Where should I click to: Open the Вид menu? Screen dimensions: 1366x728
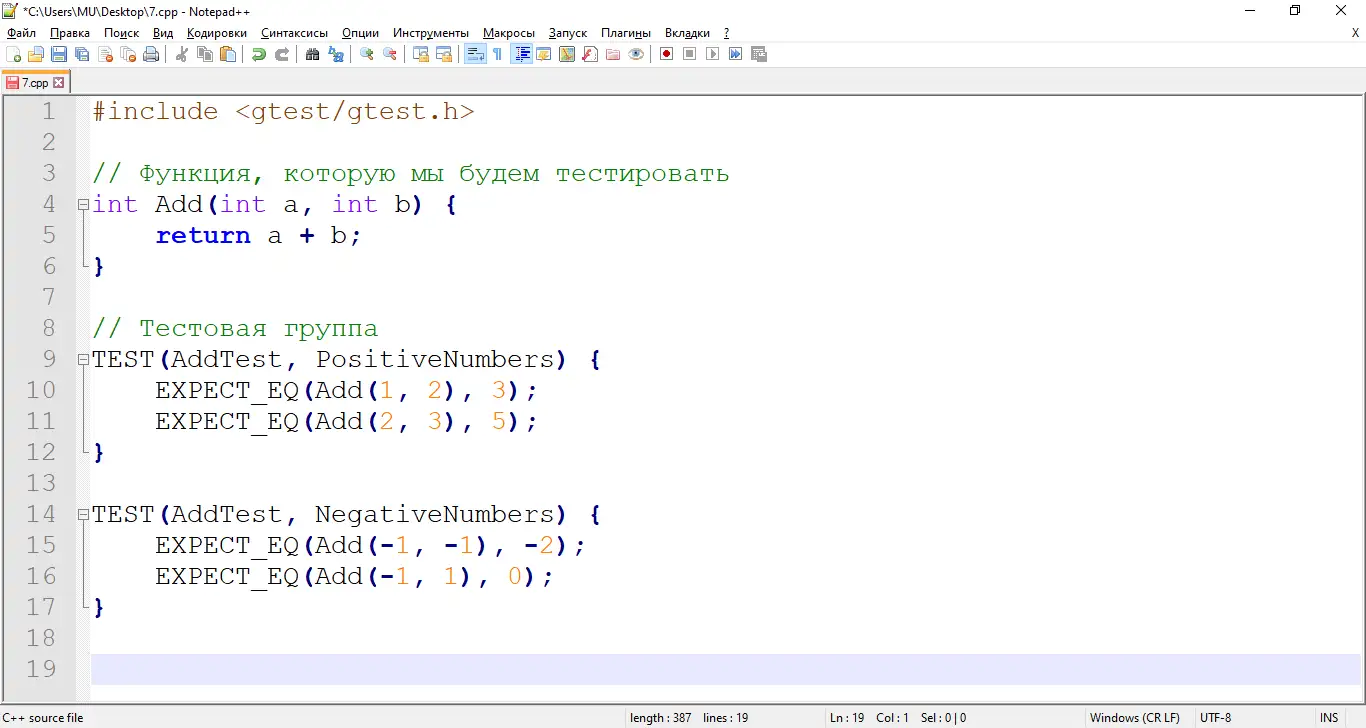(x=163, y=33)
